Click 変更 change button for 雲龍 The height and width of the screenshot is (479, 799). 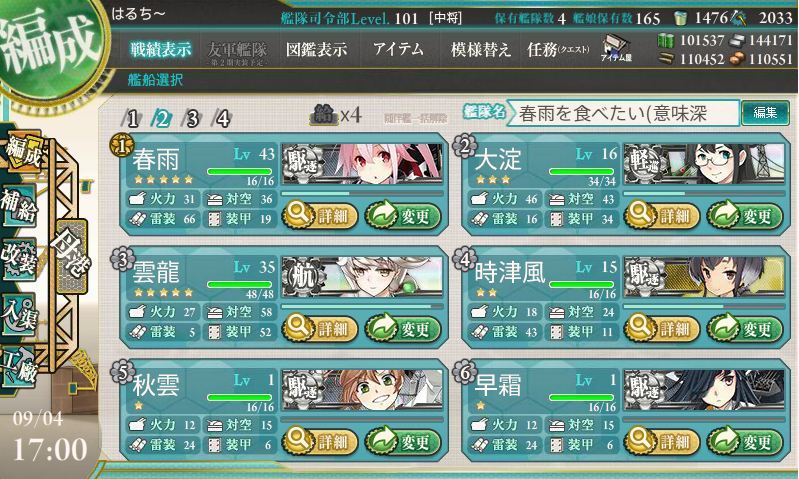(403, 329)
